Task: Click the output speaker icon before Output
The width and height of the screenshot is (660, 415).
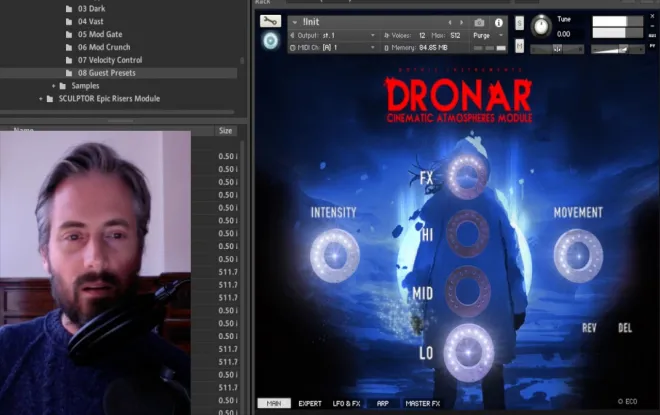Action: 293,36
